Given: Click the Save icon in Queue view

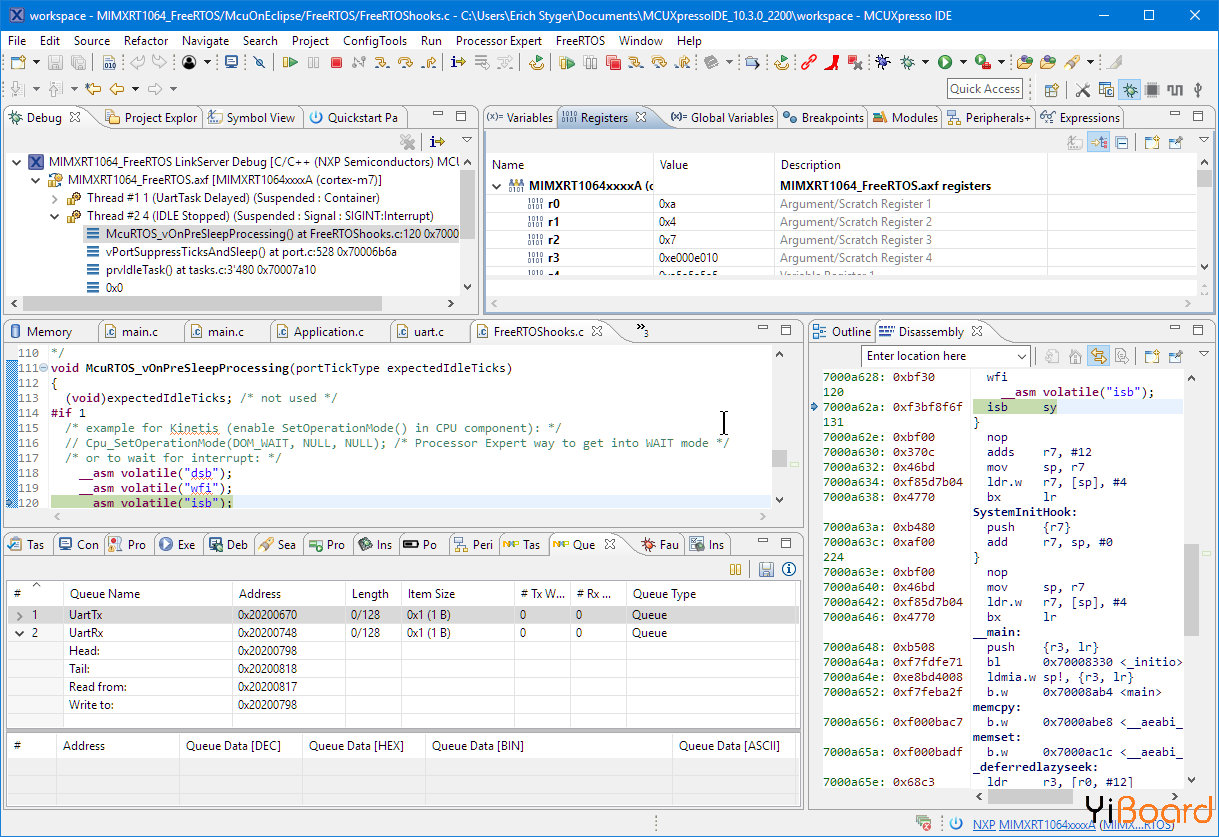Looking at the screenshot, I should (x=766, y=569).
